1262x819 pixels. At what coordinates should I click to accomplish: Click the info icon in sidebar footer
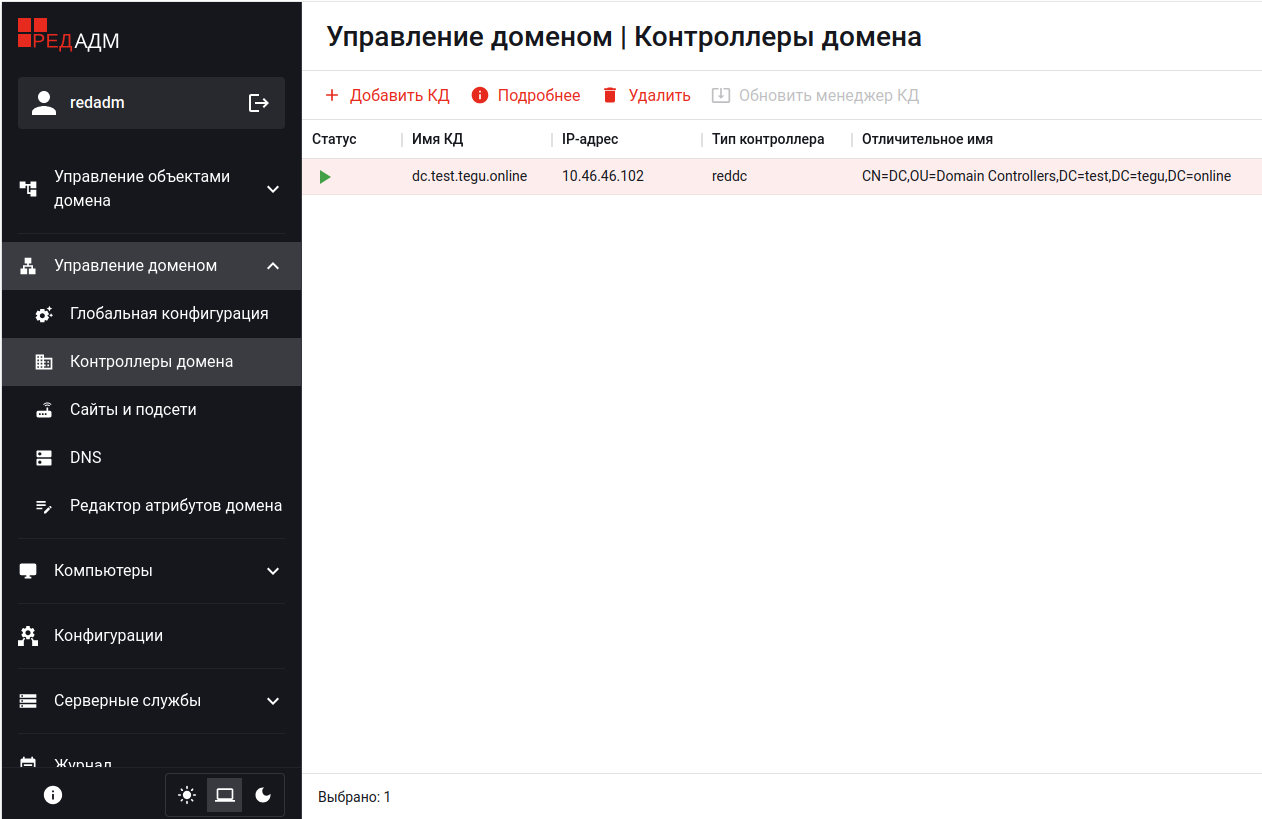[53, 795]
